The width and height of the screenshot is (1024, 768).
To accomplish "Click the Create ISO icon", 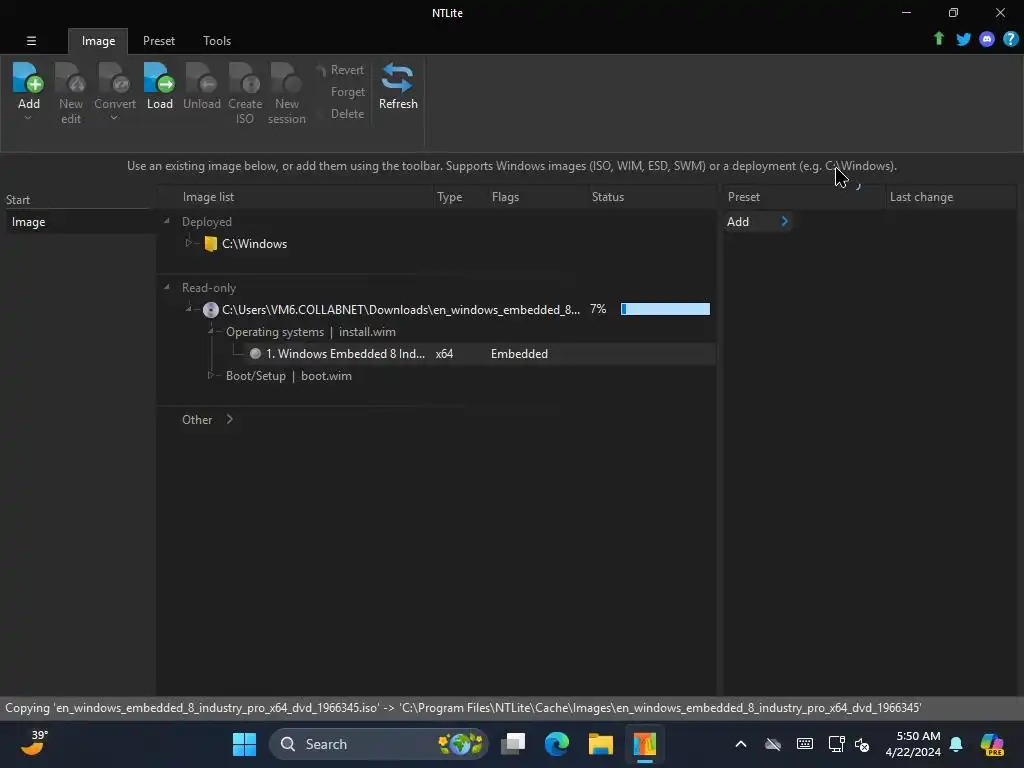I will tap(245, 78).
